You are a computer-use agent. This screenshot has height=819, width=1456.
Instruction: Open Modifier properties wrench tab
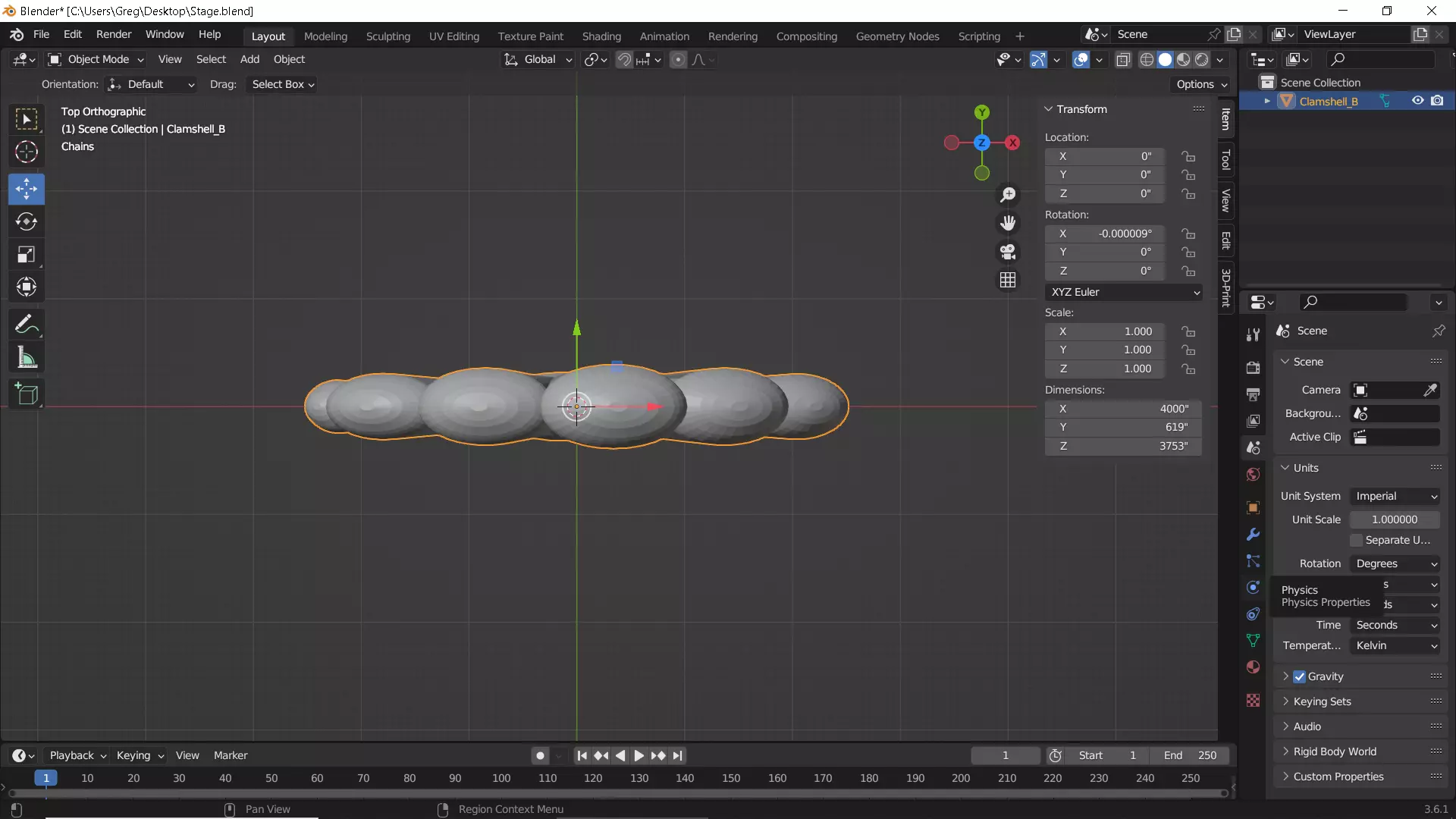[x=1253, y=535]
